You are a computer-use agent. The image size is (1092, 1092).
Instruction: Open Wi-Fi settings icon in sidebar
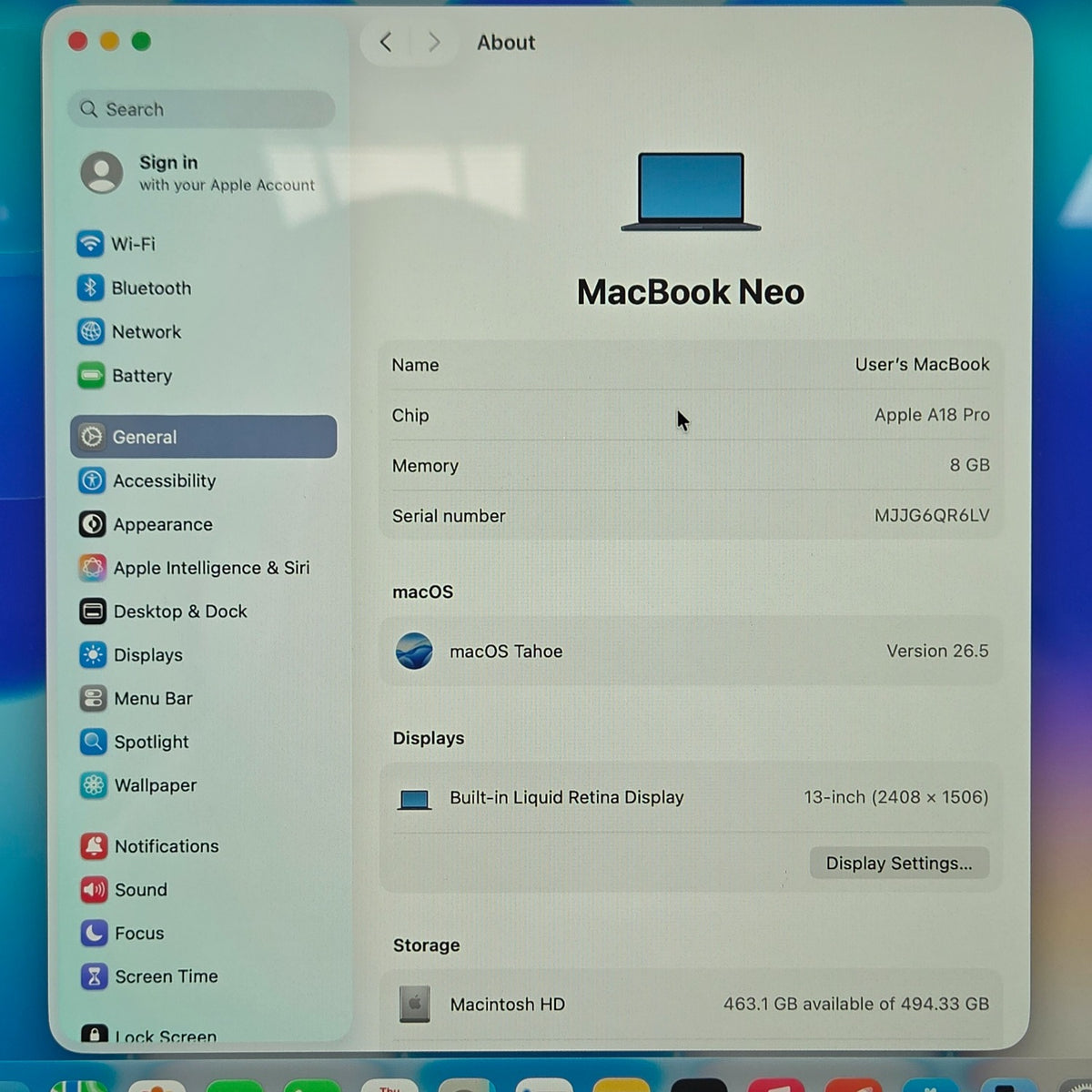click(x=90, y=244)
